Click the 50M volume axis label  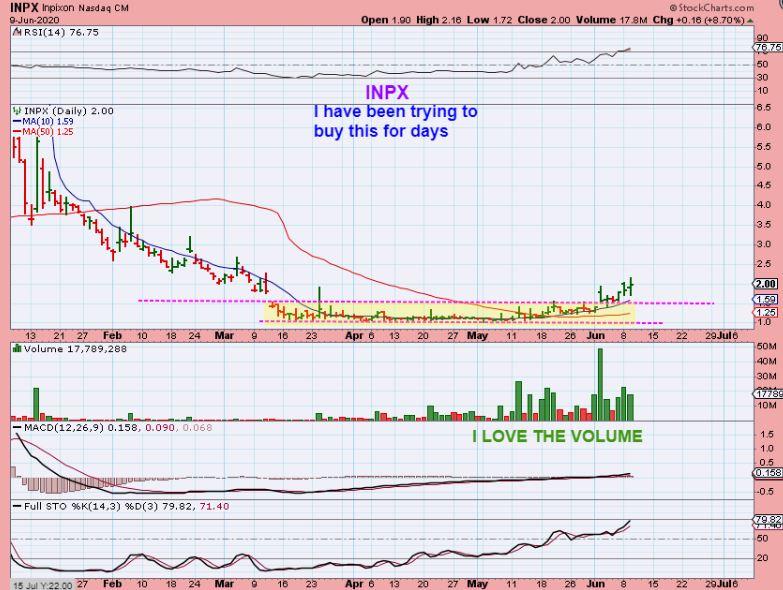[x=767, y=346]
